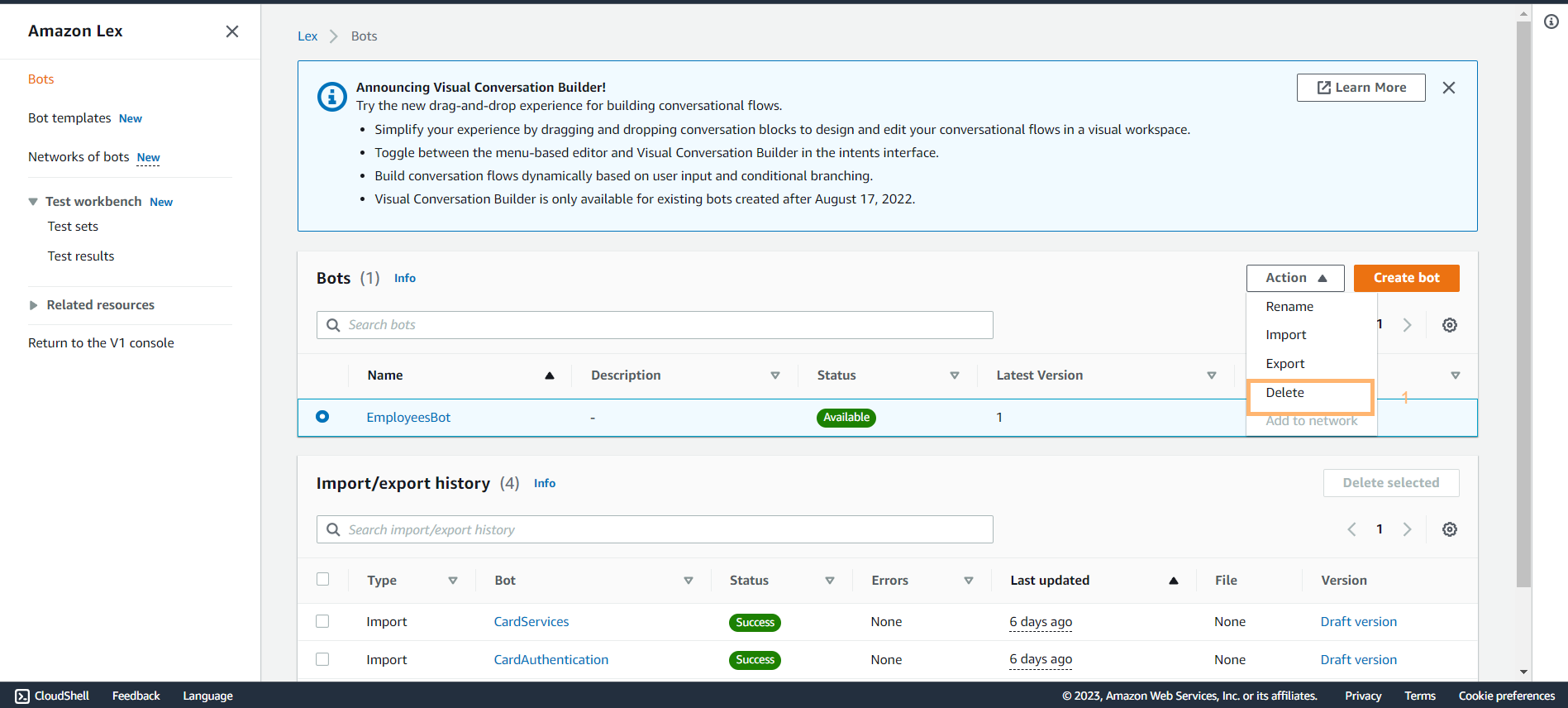
Task: Click the Lex breadcrumb link
Action: coord(307,36)
